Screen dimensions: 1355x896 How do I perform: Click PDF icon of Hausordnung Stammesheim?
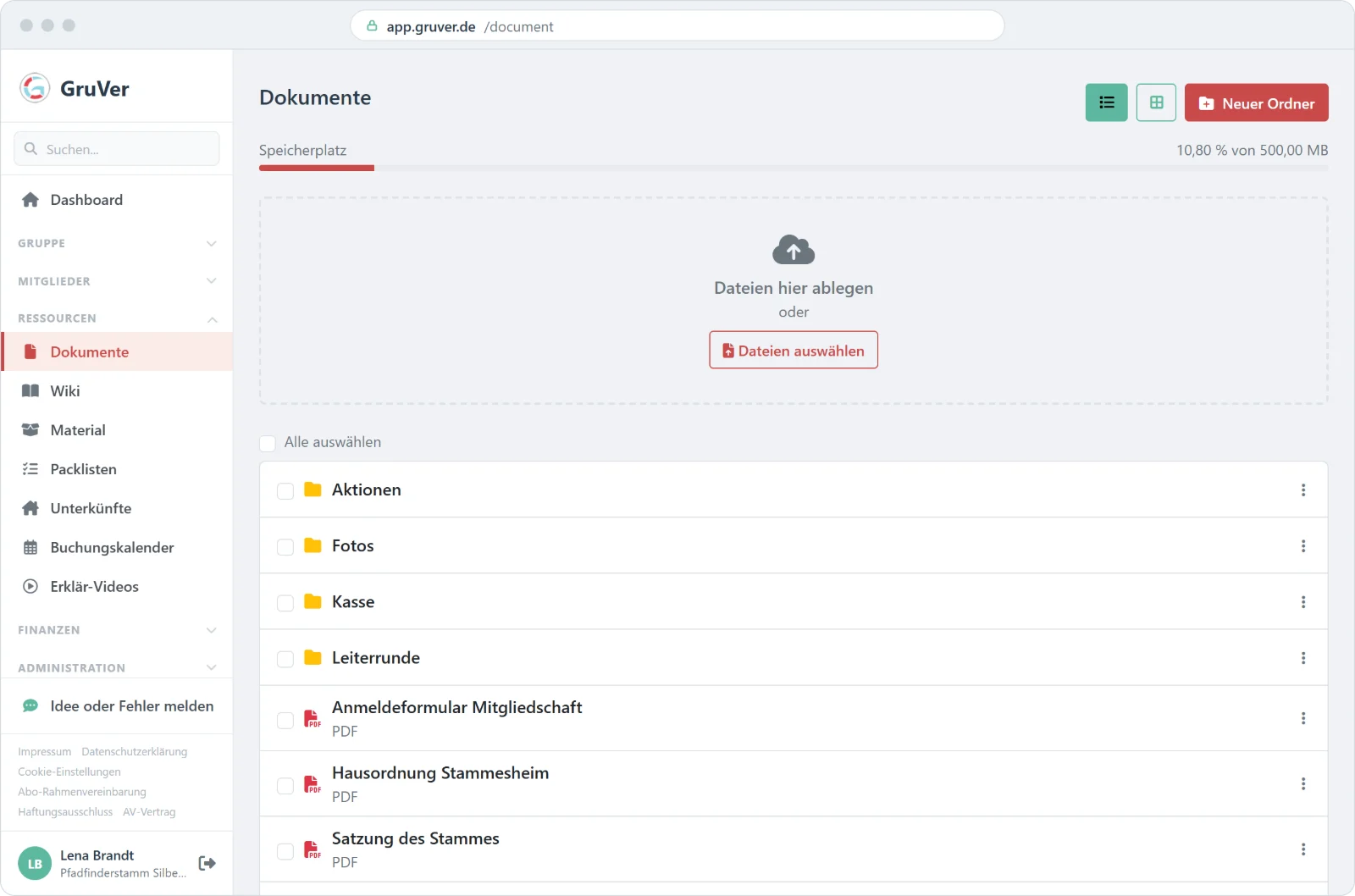coord(312,784)
